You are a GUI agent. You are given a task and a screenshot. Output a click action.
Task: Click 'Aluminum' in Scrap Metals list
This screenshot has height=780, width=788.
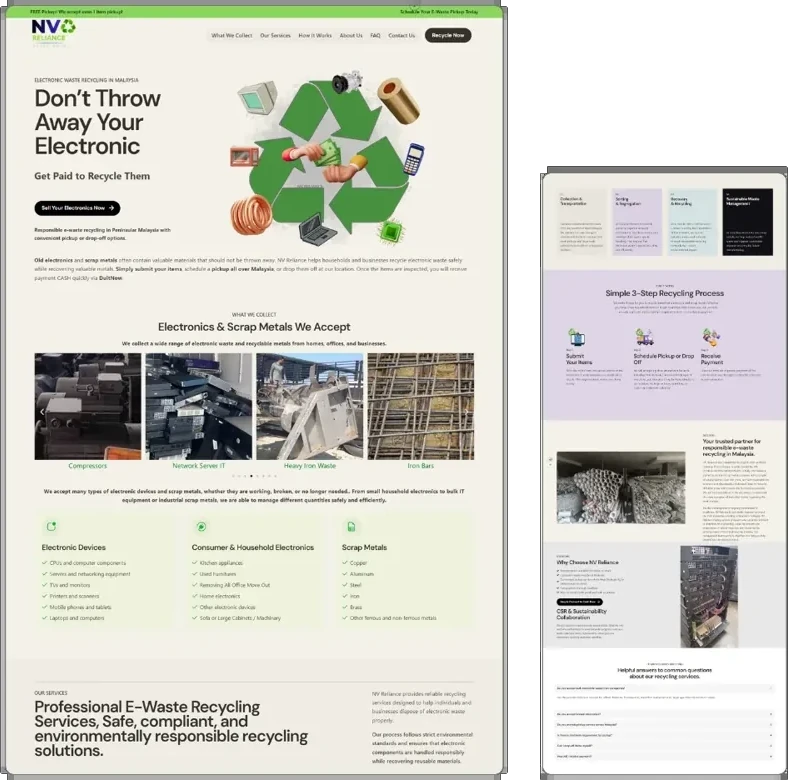tap(361, 574)
